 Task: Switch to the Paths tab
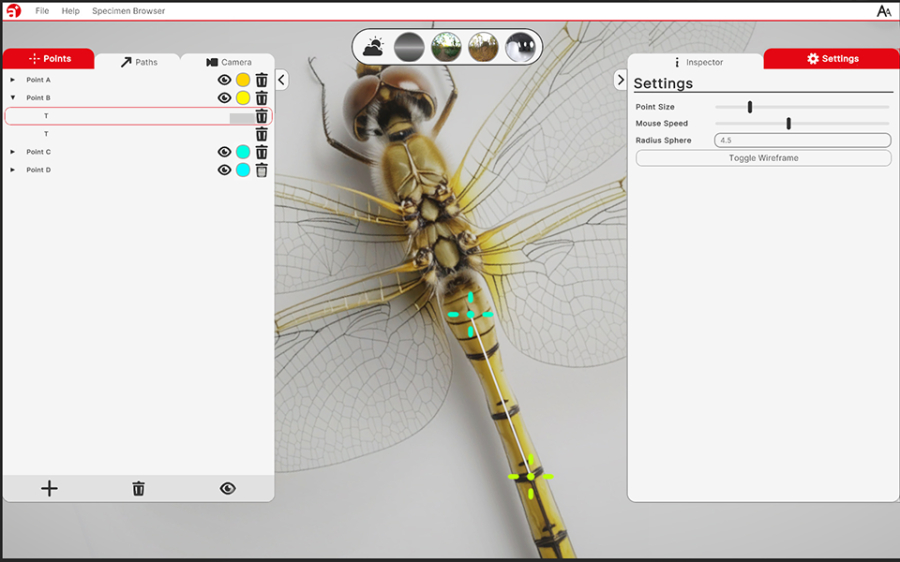click(x=139, y=62)
